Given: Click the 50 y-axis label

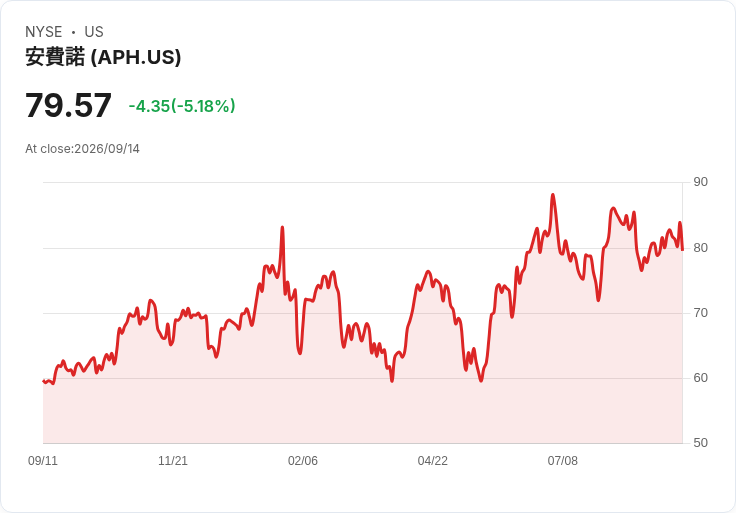Looking at the screenshot, I should point(700,442).
